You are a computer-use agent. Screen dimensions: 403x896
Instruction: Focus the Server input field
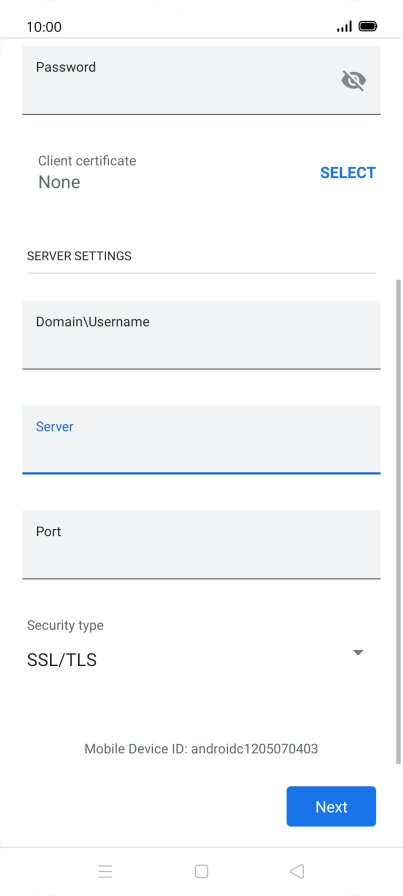tap(201, 439)
